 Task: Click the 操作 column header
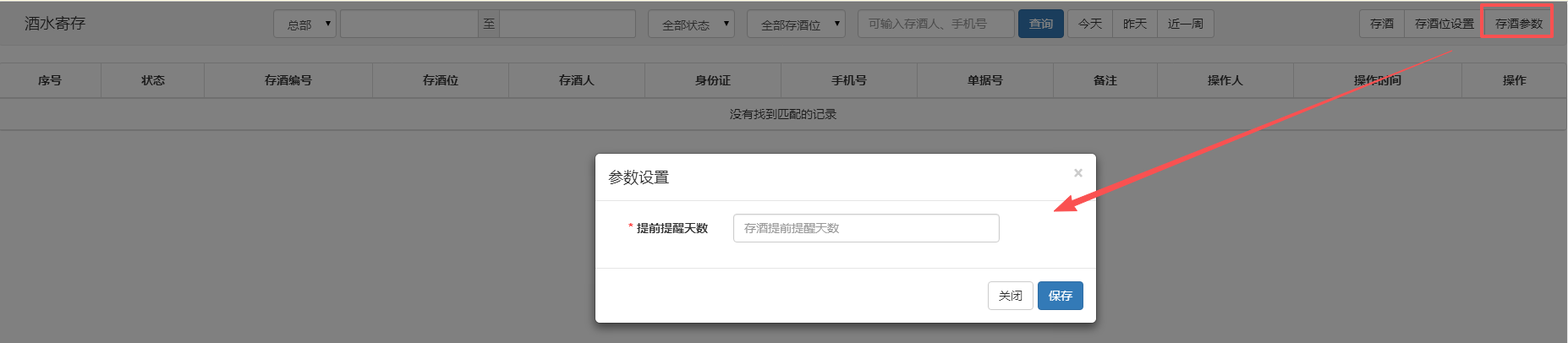click(x=1515, y=80)
